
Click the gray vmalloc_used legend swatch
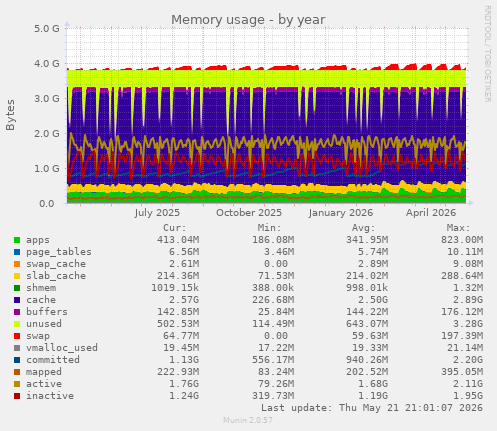pyautogui.click(x=17, y=348)
